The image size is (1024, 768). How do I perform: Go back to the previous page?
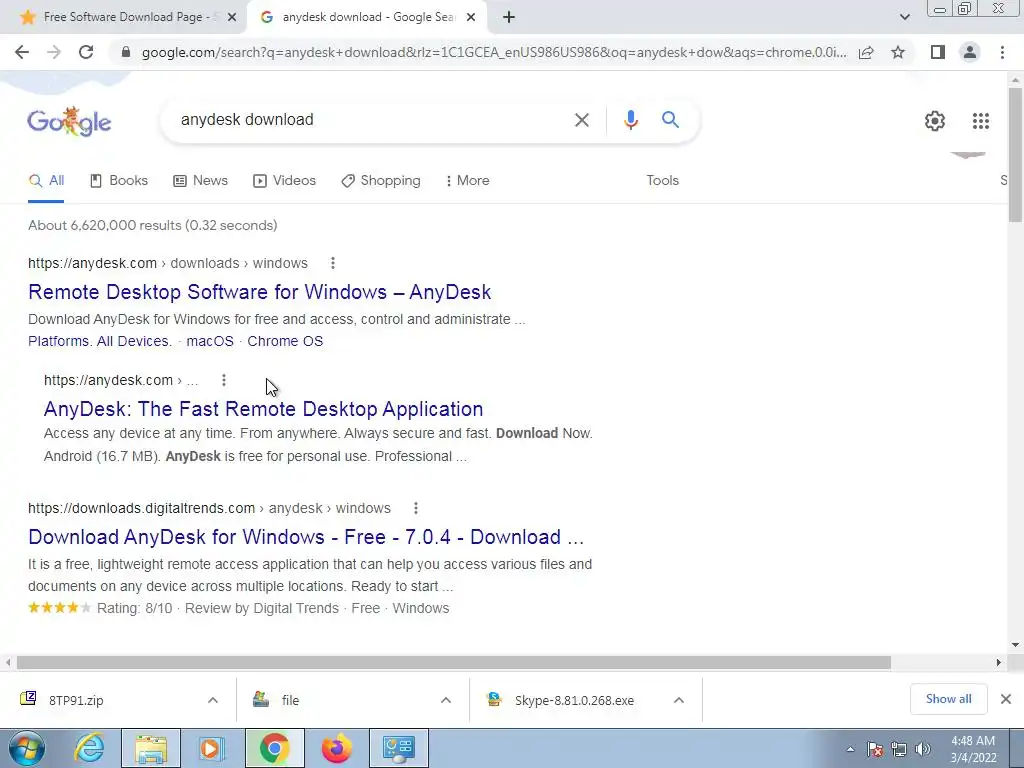tap(22, 52)
